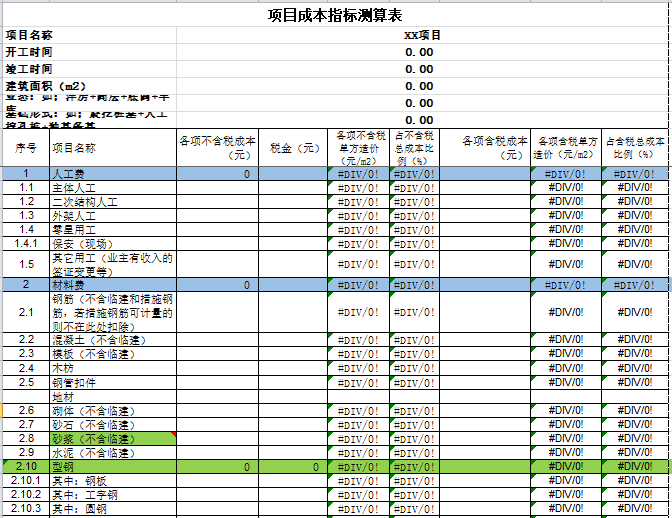
Task: Select the 竣工时间 label cell
Action: [x=29, y=69]
